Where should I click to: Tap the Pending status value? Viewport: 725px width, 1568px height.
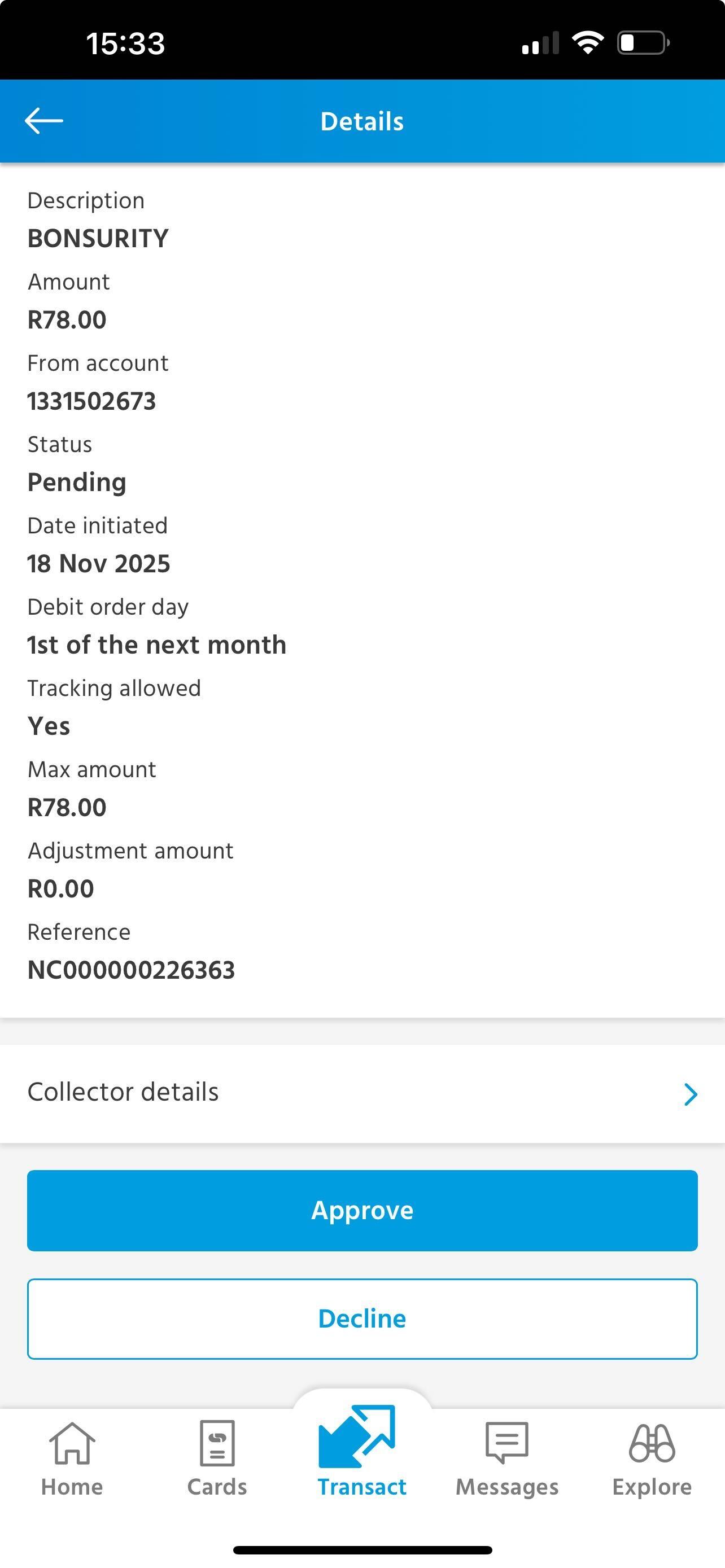(x=77, y=482)
